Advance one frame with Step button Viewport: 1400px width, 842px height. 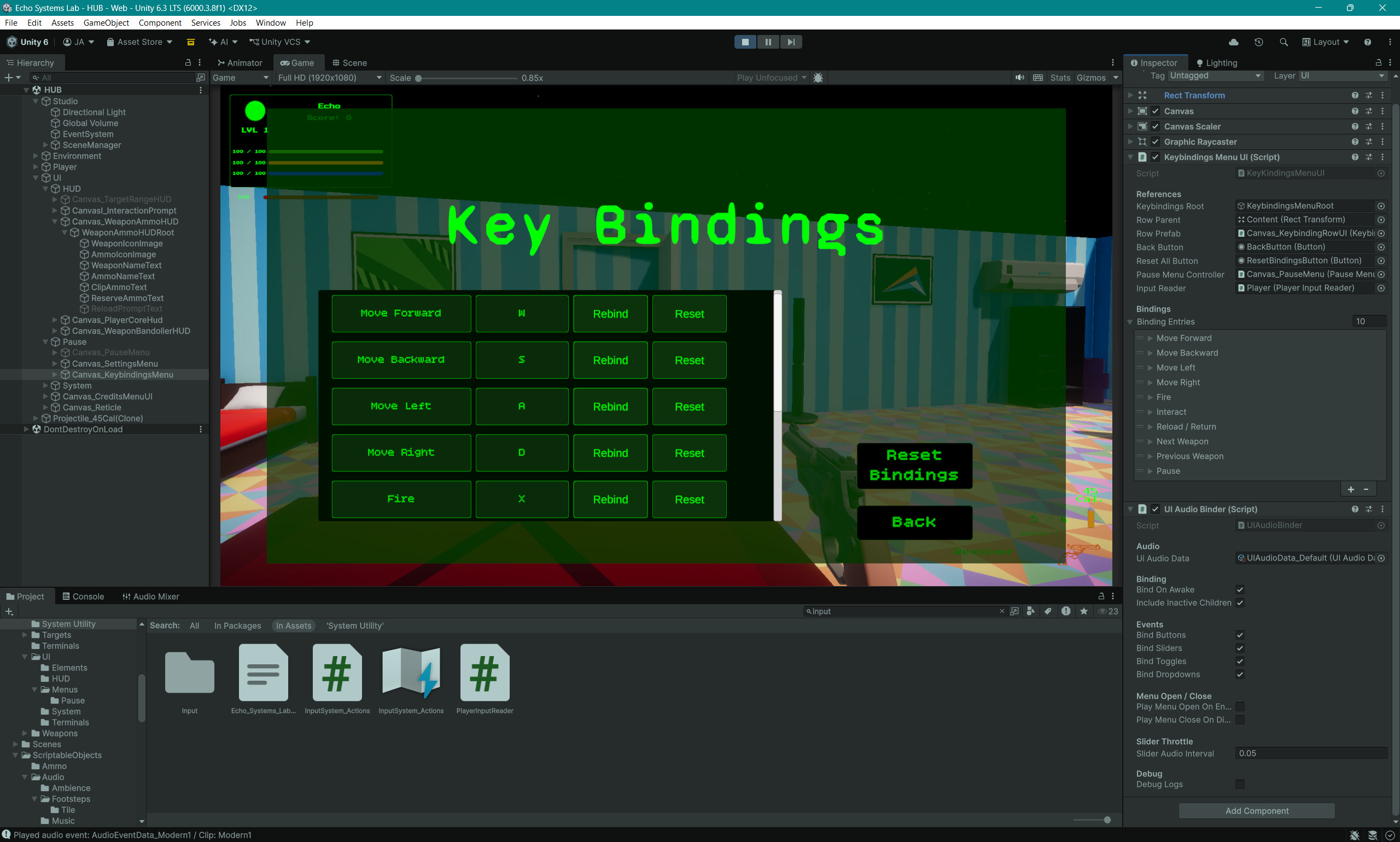[x=791, y=42]
